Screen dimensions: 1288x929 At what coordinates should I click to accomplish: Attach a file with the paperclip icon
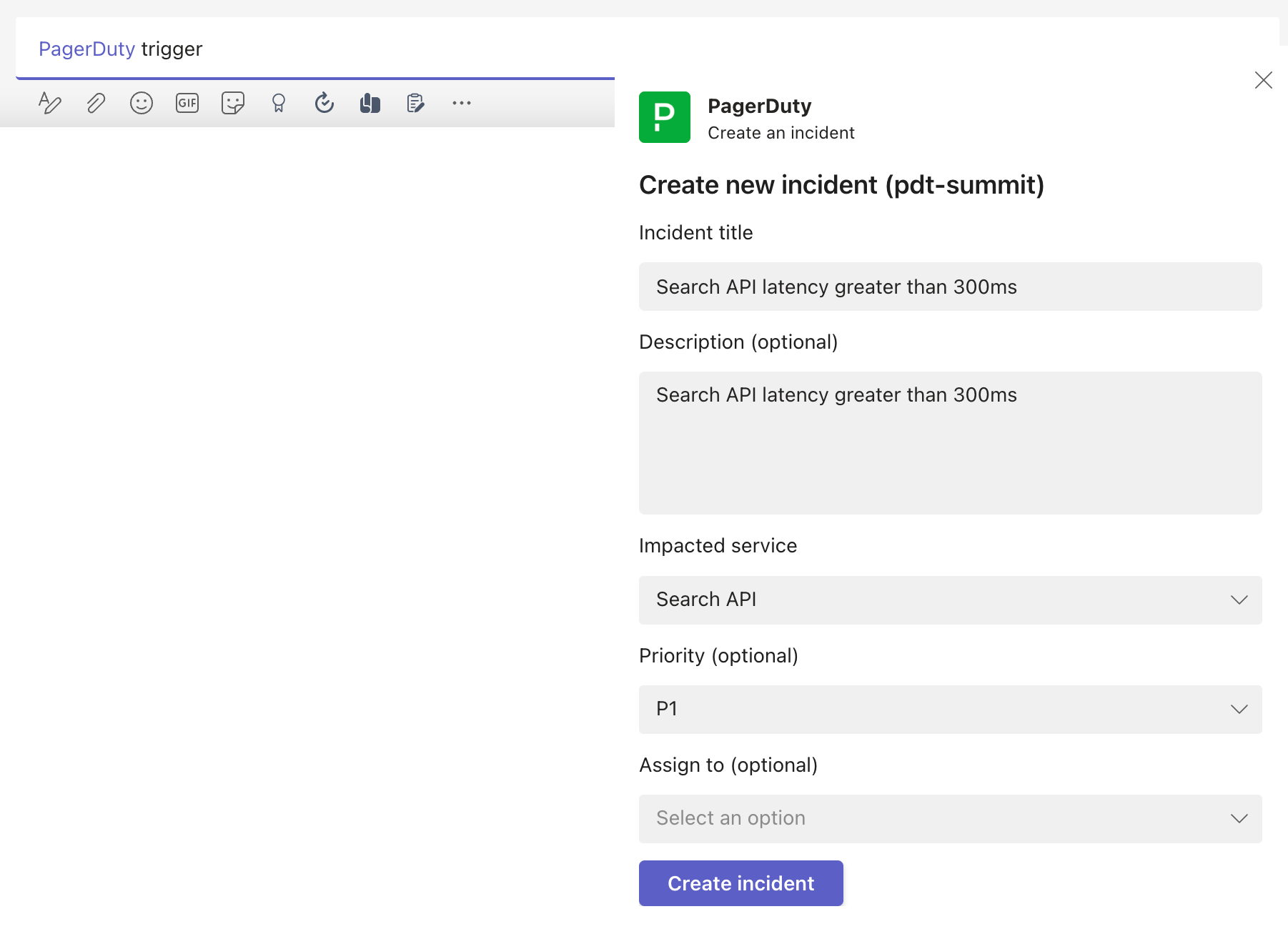96,103
